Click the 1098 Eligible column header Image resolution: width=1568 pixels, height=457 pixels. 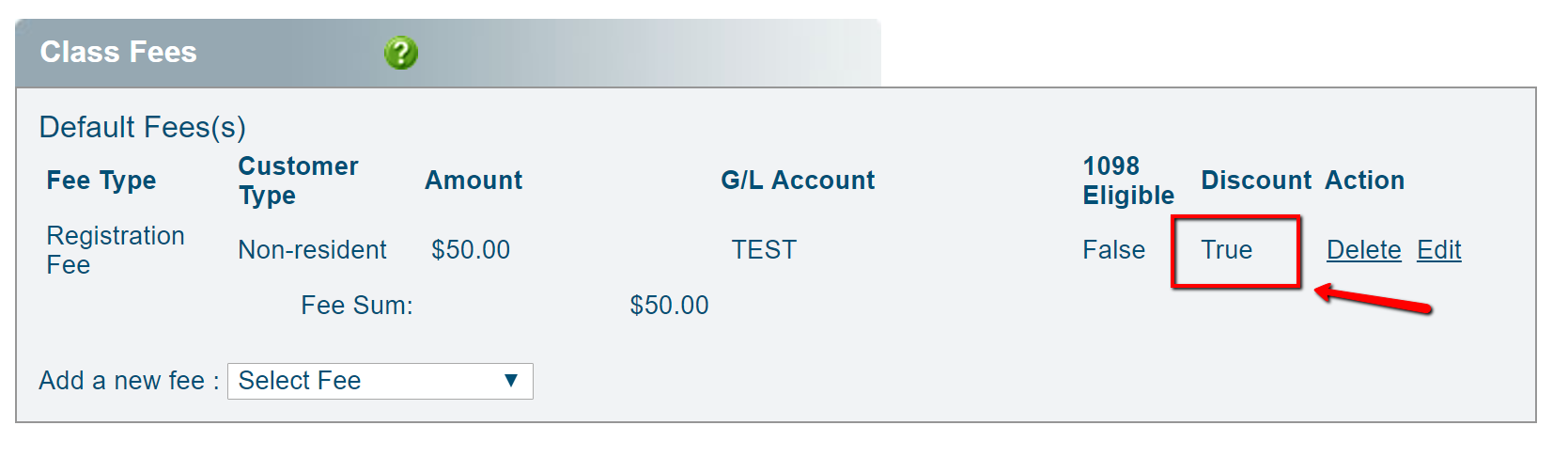click(x=1127, y=181)
